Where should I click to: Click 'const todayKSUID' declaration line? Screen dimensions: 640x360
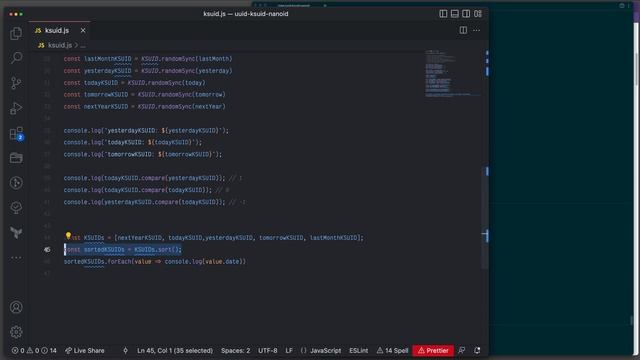(135, 83)
